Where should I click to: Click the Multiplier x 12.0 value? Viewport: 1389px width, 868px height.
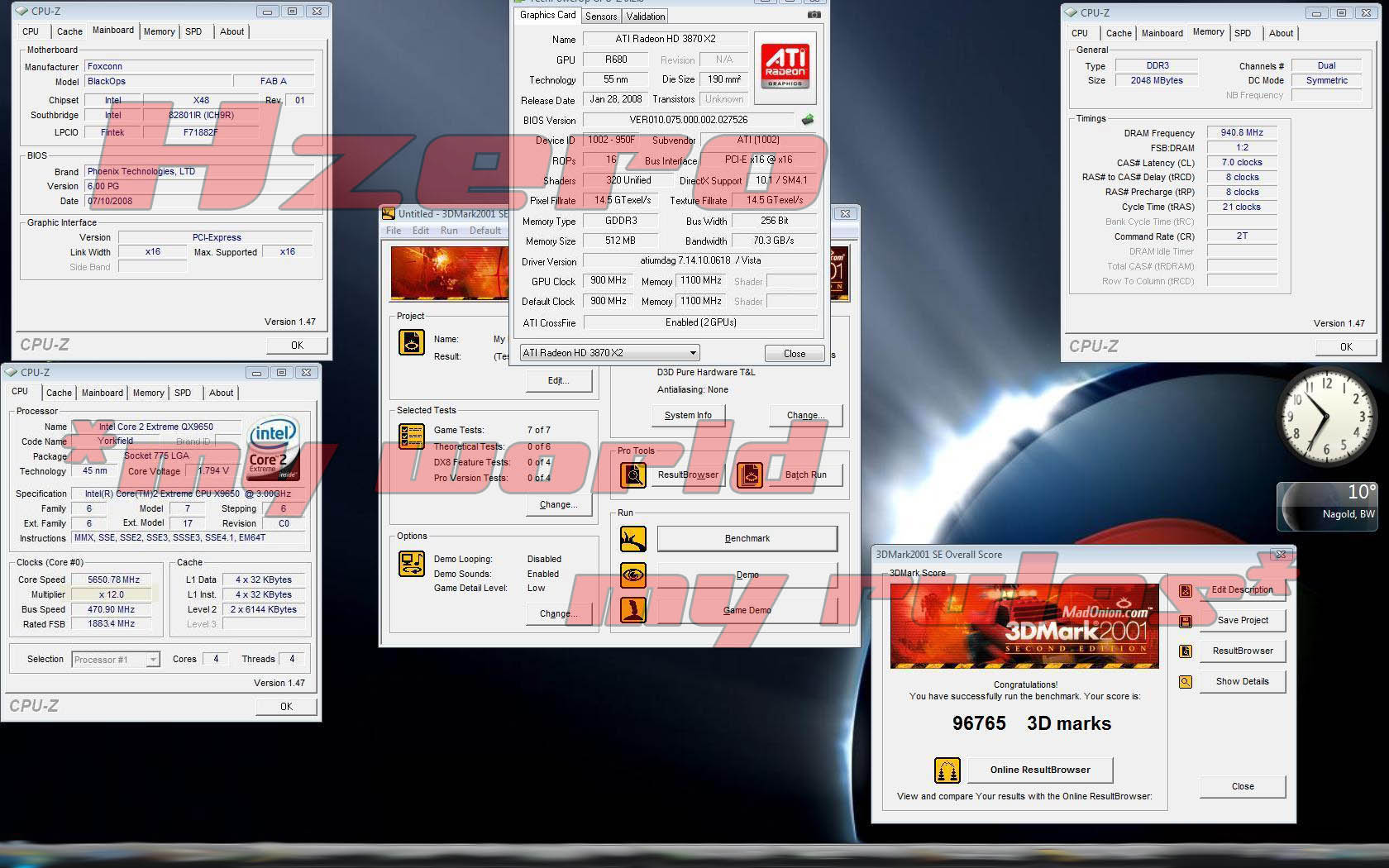(x=112, y=595)
